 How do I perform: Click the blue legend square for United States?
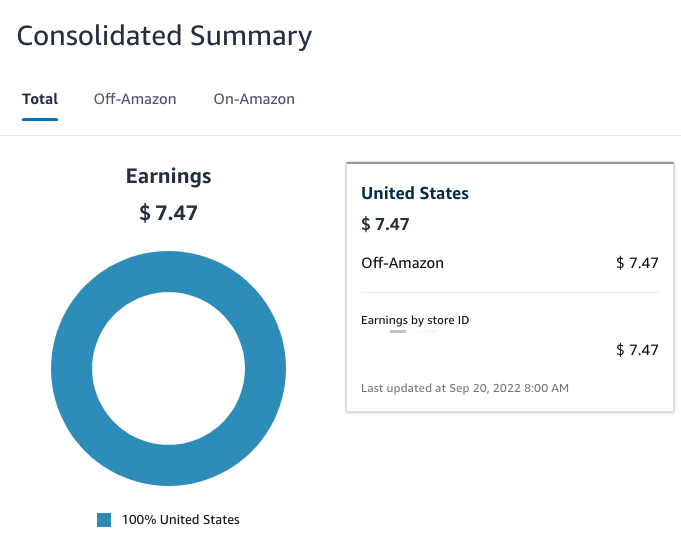click(x=104, y=520)
